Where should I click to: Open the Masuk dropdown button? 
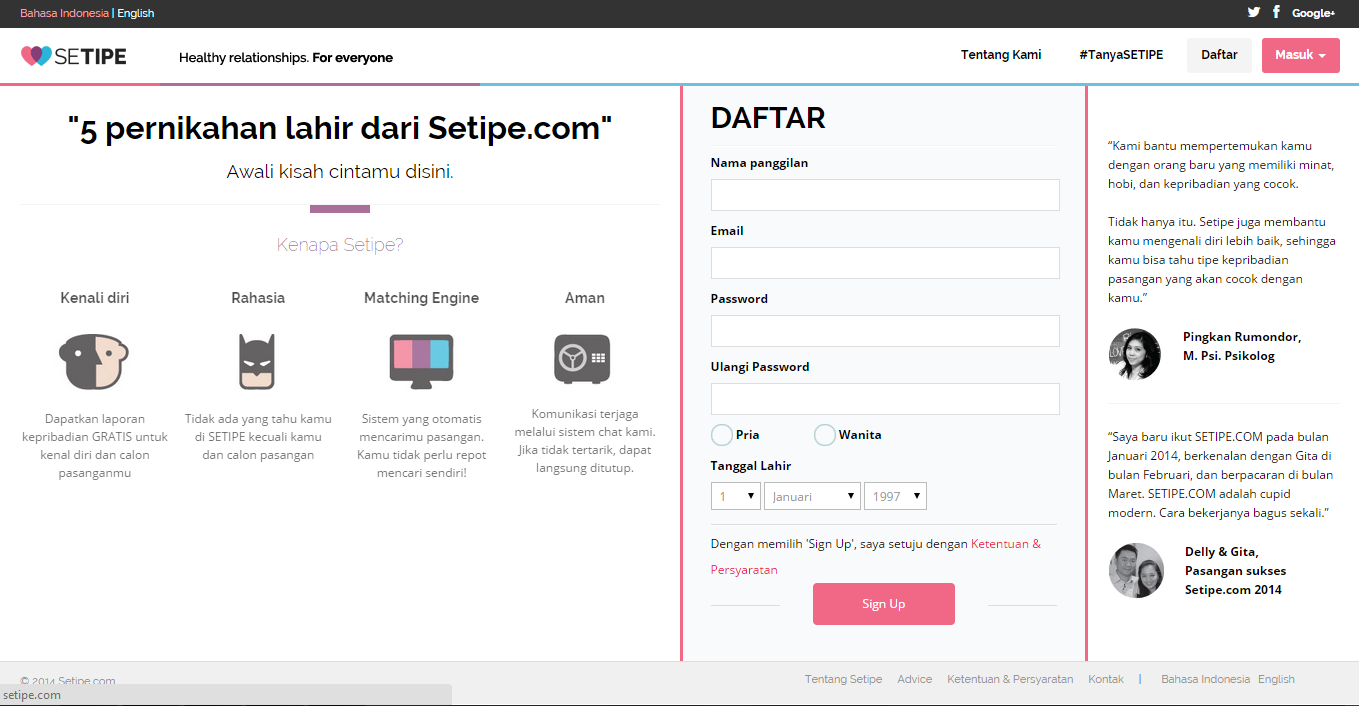(1300, 55)
